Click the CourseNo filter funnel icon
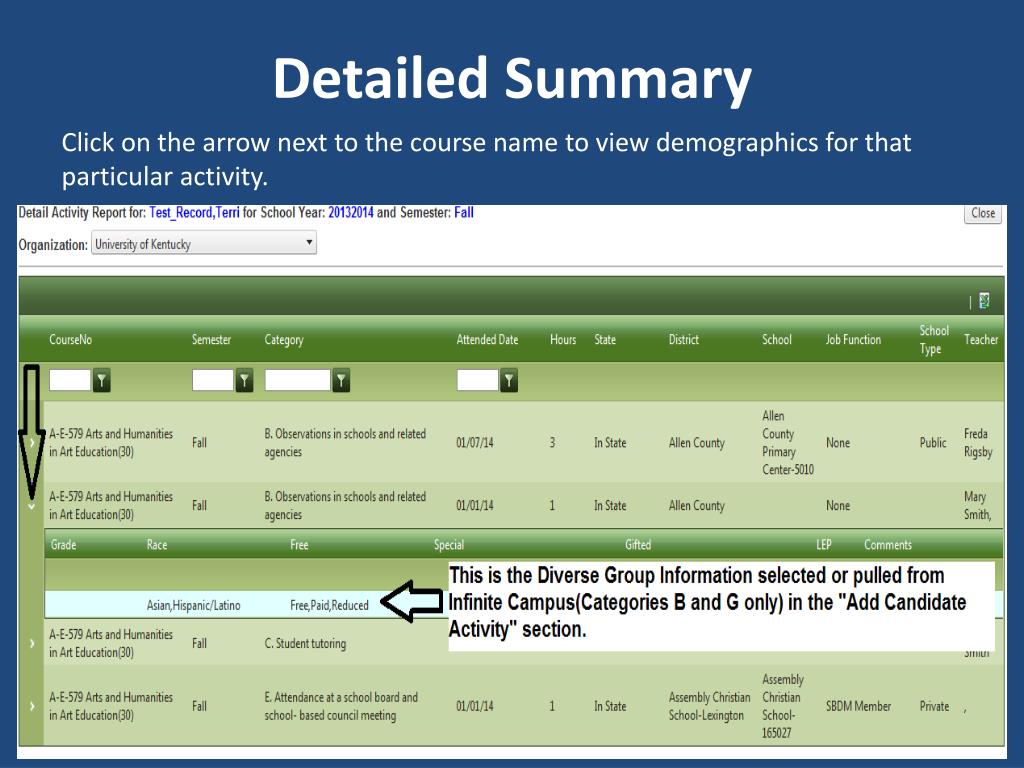 (x=101, y=380)
